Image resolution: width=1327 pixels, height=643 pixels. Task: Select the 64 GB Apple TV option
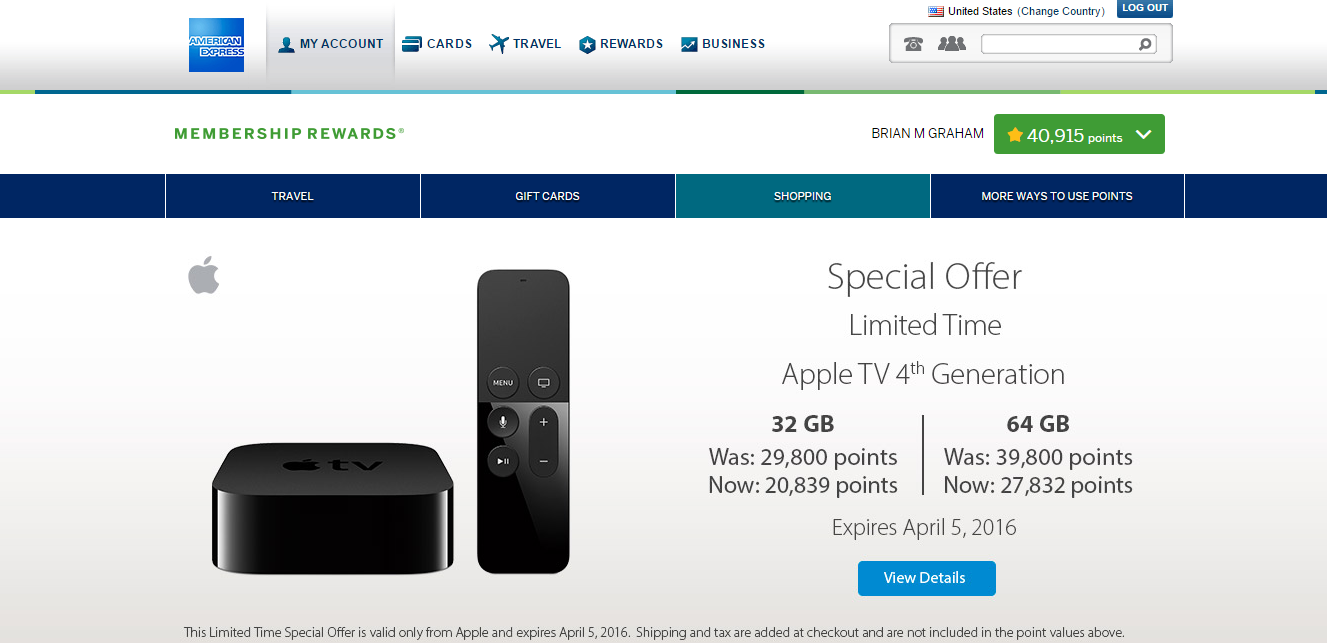click(1037, 423)
